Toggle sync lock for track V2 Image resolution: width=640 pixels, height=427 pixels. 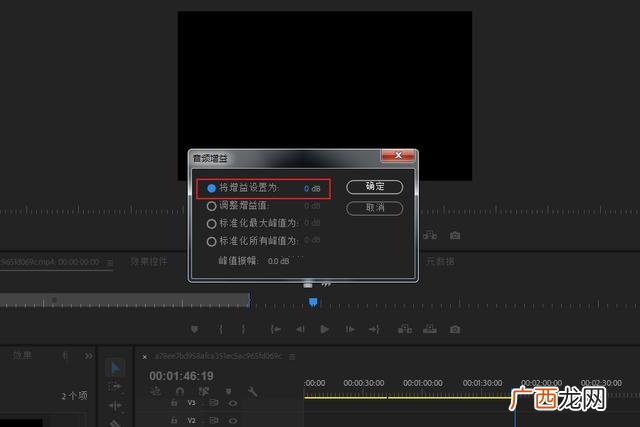pos(214,420)
